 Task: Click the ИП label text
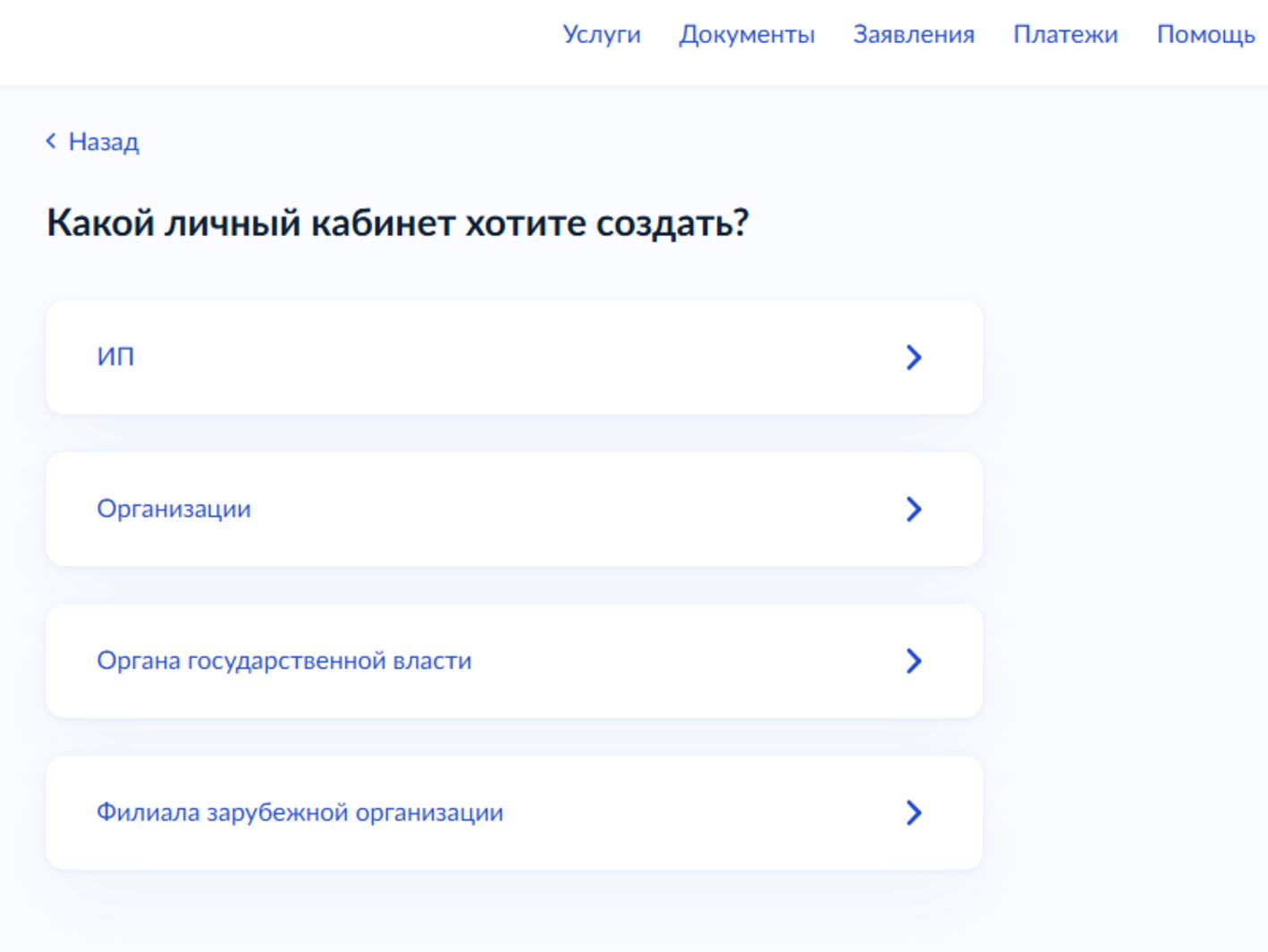pyautogui.click(x=115, y=358)
